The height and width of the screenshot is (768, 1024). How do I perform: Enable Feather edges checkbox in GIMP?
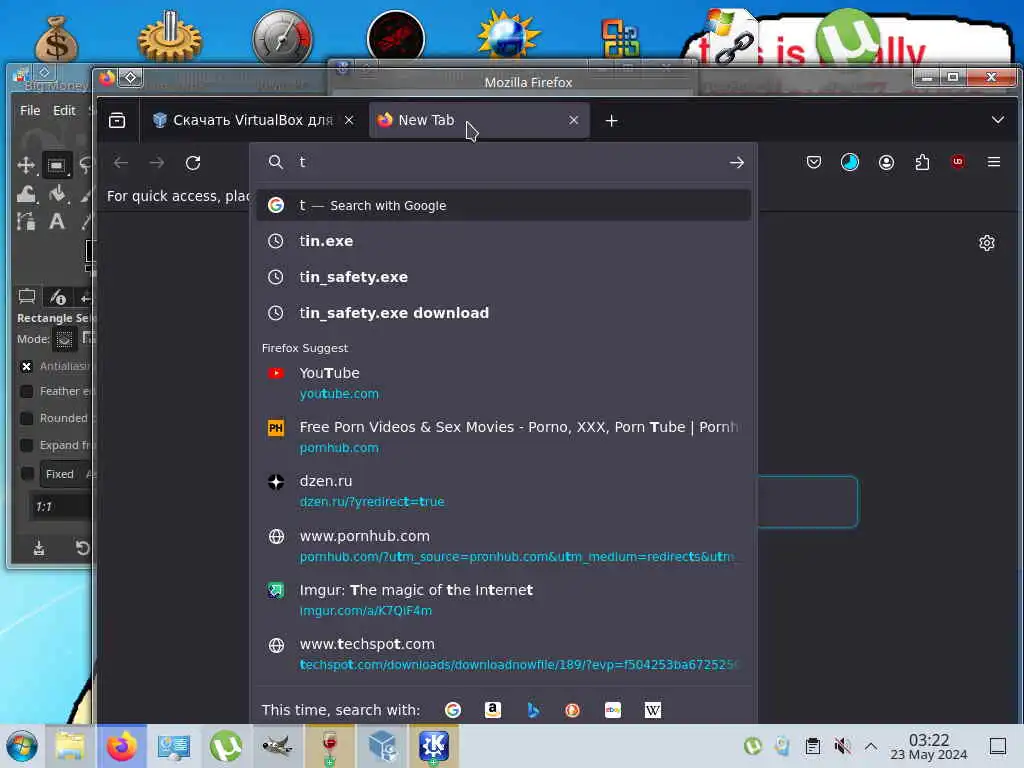click(x=27, y=391)
